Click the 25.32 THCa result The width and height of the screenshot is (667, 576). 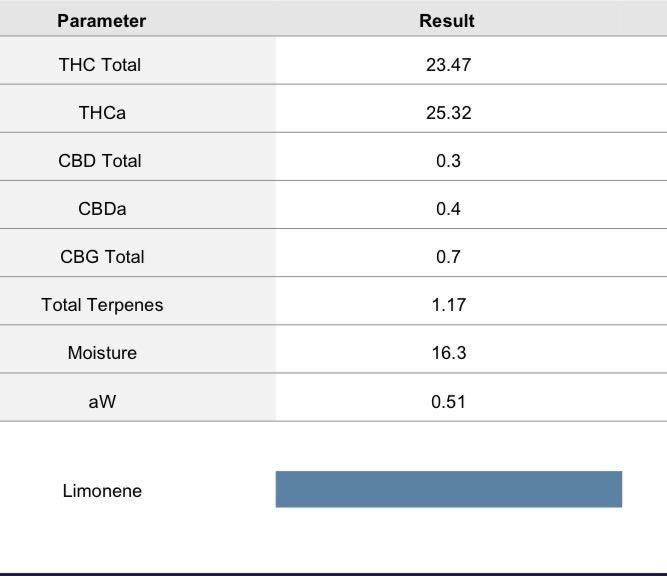click(448, 113)
